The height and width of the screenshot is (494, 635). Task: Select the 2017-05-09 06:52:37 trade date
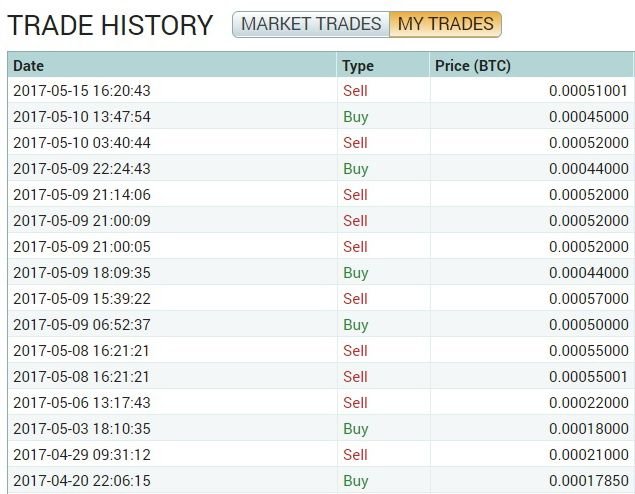click(x=82, y=325)
